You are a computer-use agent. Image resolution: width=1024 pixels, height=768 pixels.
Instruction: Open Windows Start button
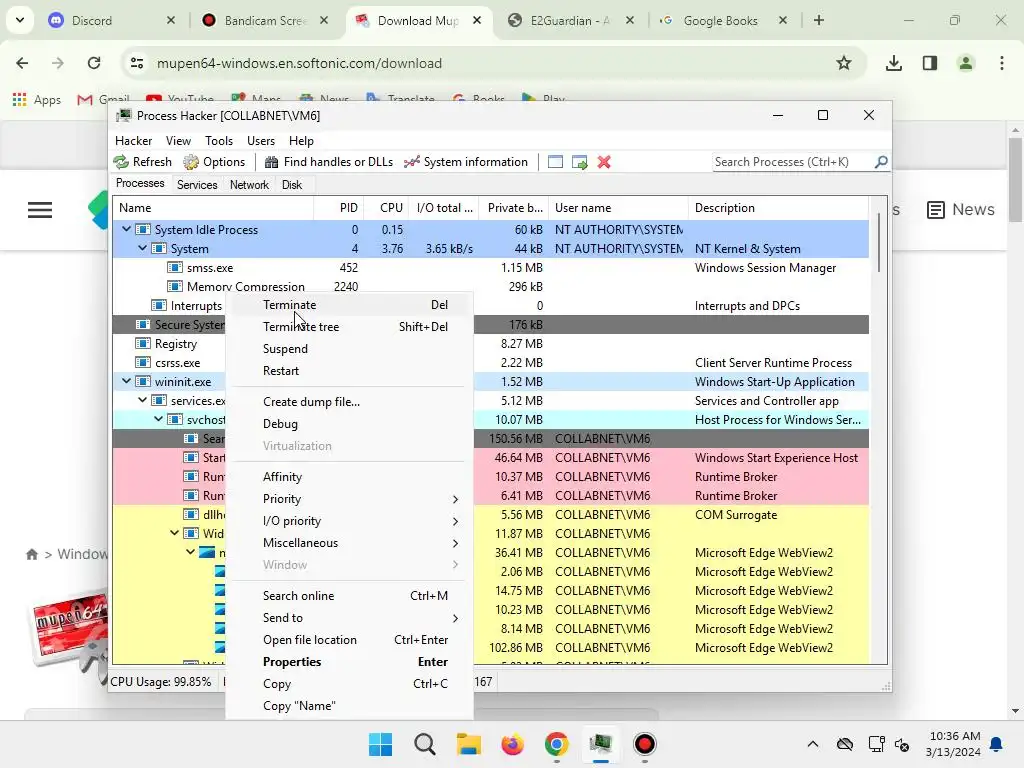[380, 744]
